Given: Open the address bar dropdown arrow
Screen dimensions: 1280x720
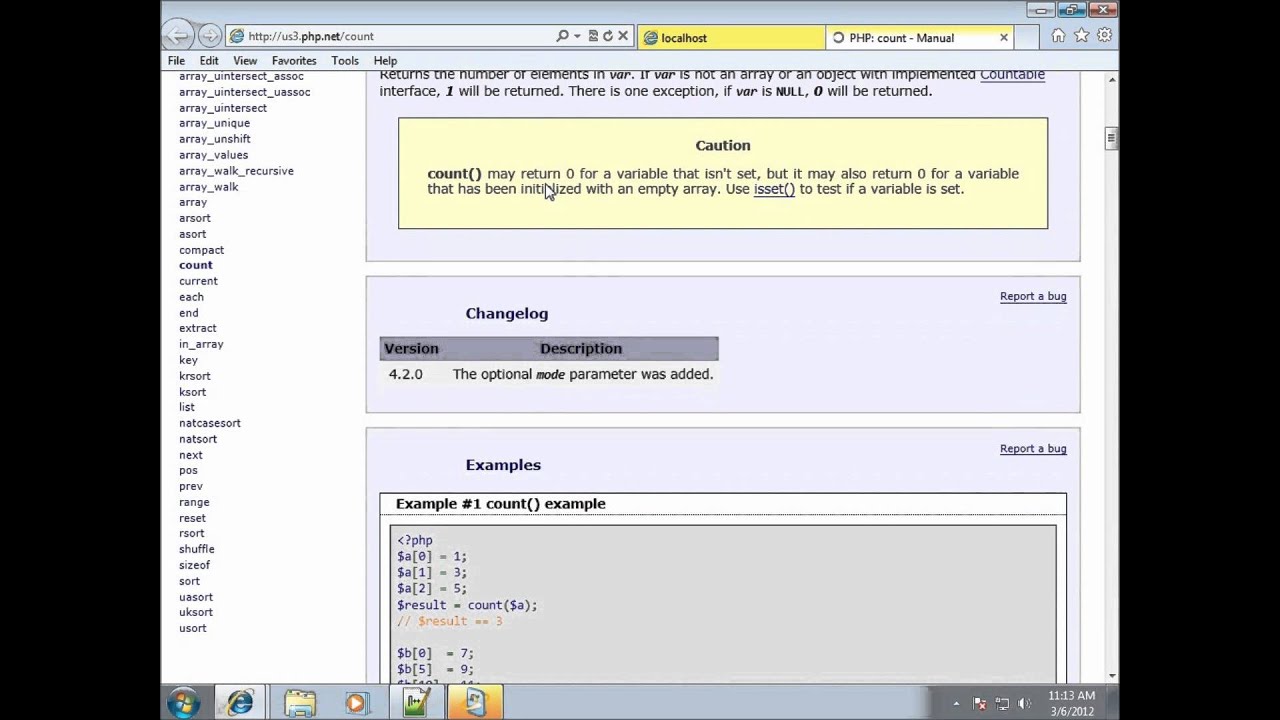Looking at the screenshot, I should (577, 36).
